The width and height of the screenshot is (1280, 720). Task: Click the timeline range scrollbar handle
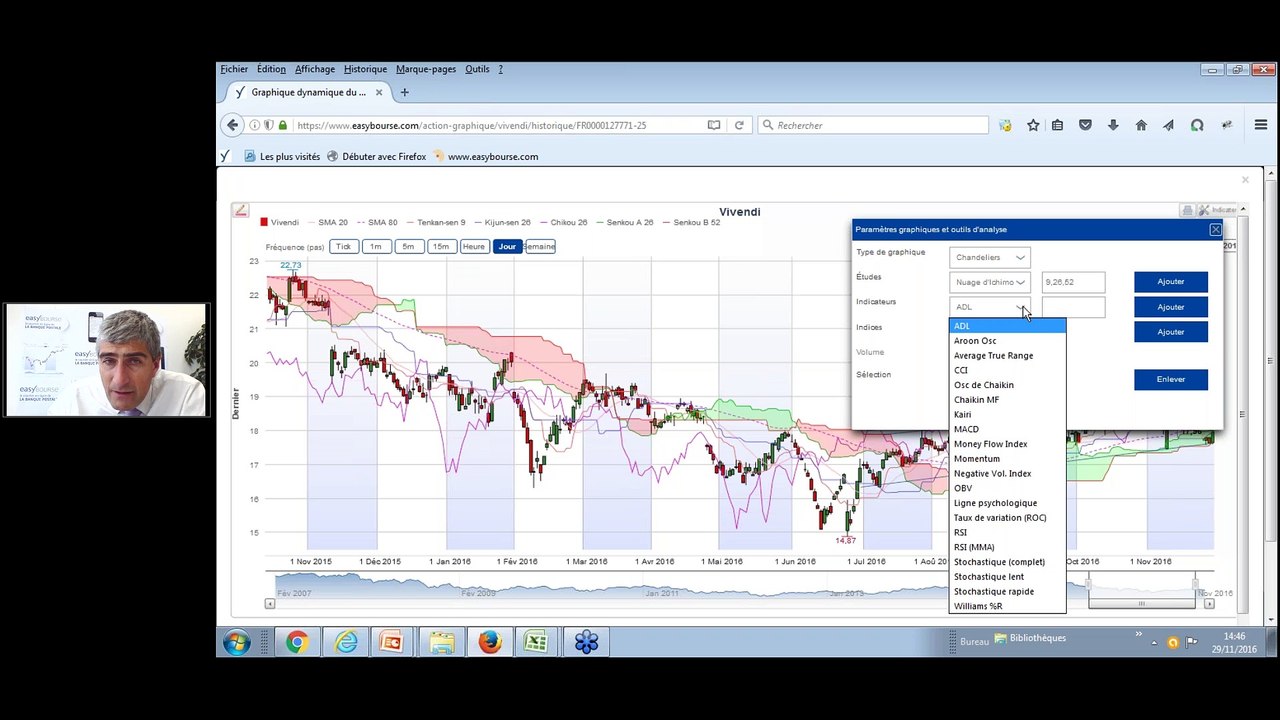pos(1141,603)
